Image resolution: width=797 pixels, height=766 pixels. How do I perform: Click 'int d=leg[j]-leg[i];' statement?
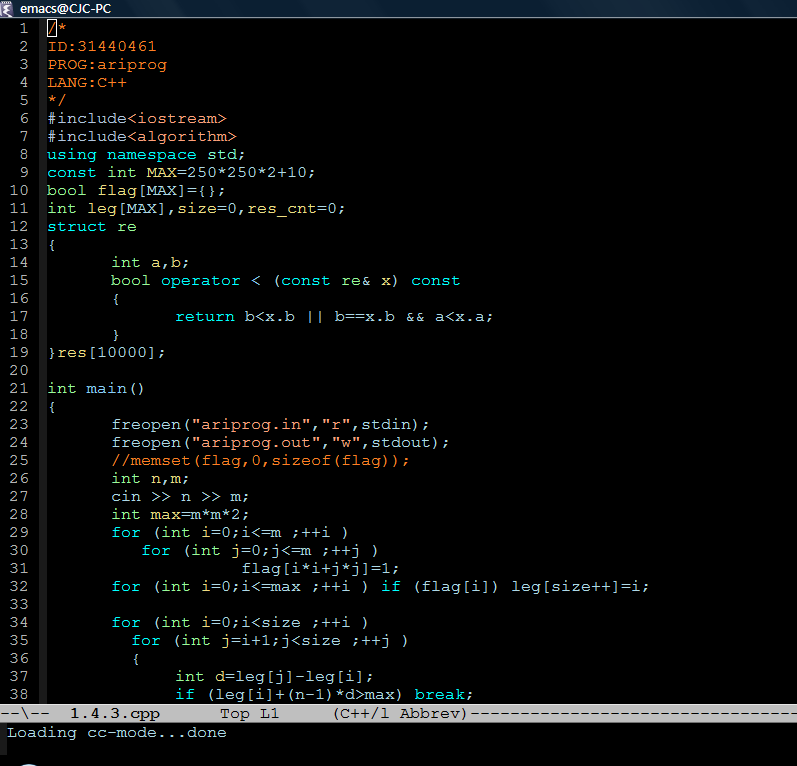[x=274, y=677]
